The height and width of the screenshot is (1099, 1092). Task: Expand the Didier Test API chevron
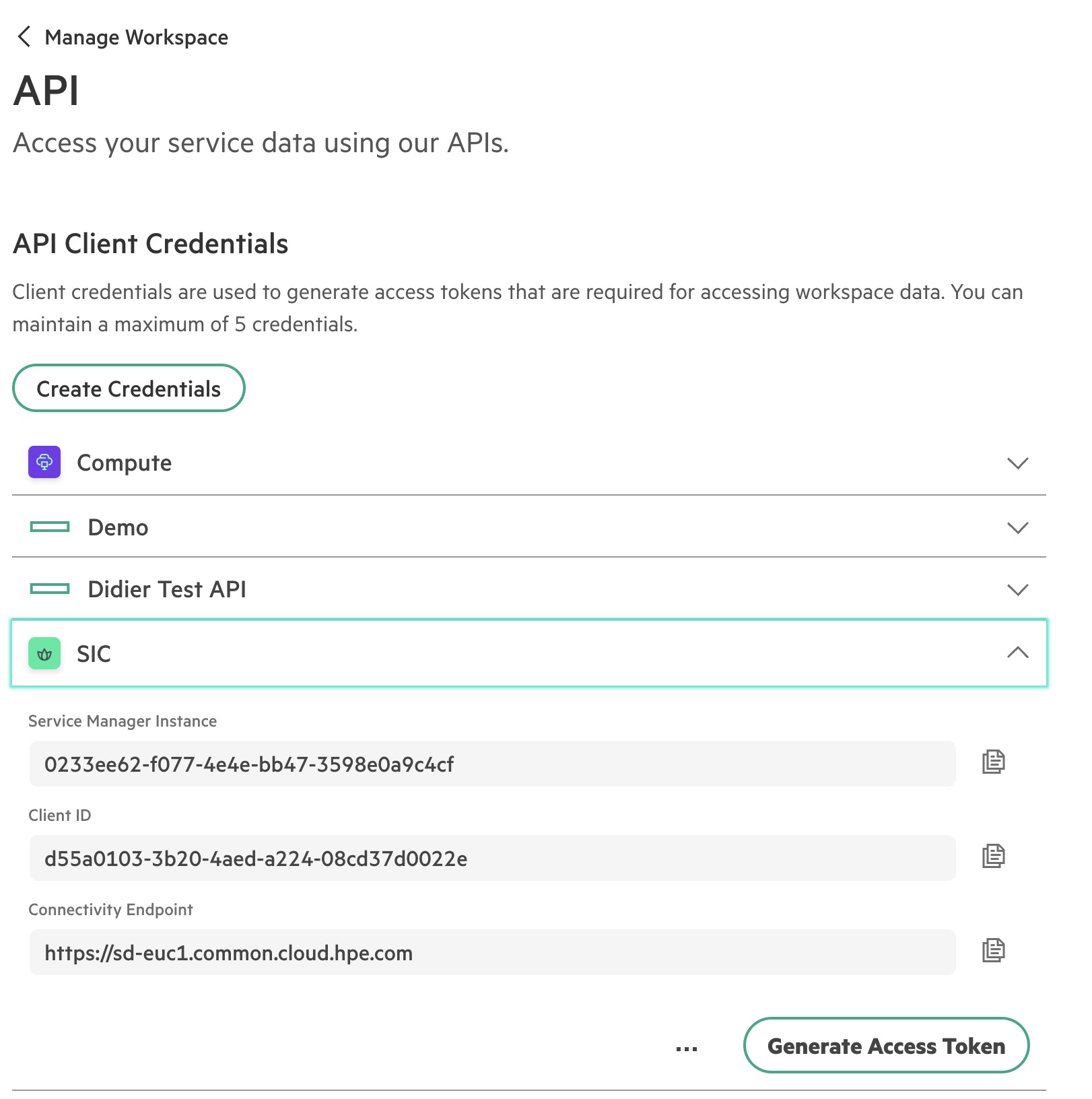coord(1017,590)
